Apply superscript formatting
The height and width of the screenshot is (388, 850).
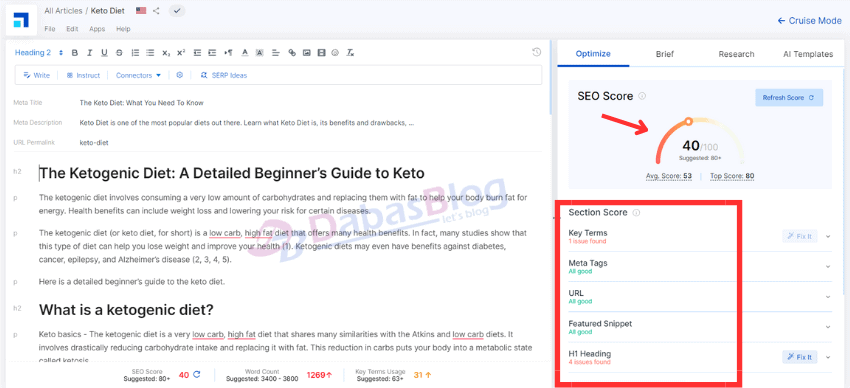181,53
